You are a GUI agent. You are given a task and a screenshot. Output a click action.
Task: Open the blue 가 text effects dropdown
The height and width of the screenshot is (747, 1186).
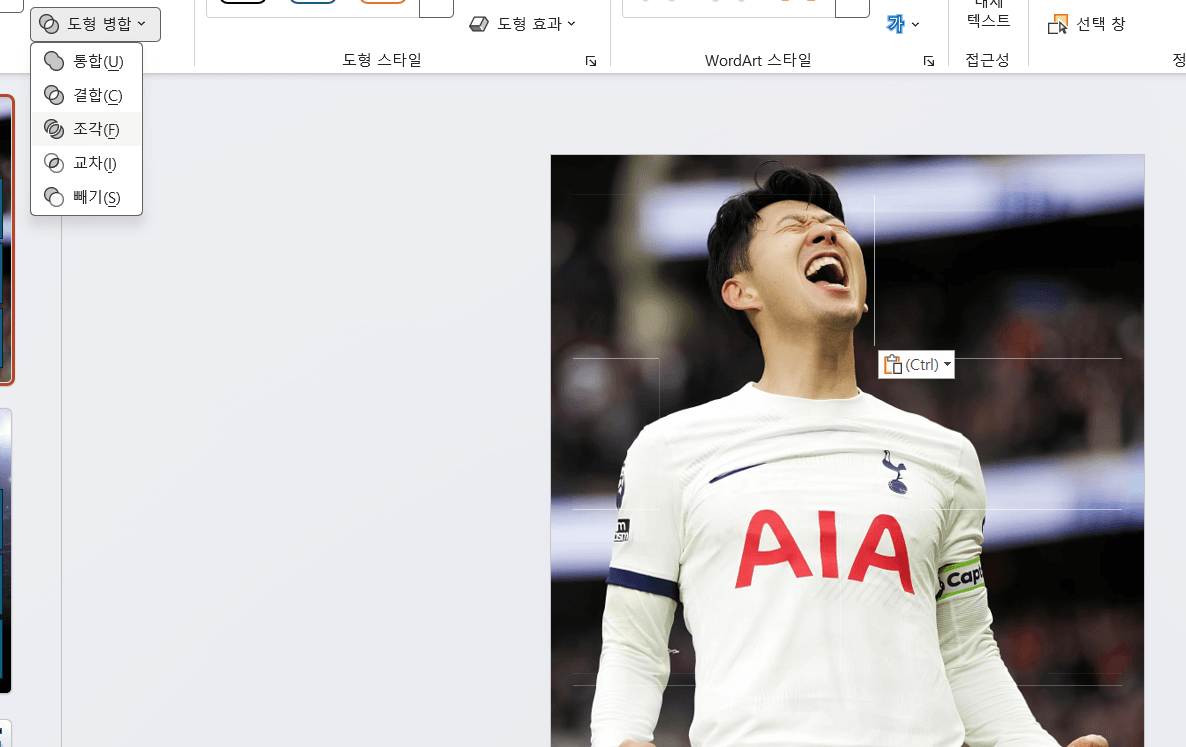click(903, 24)
